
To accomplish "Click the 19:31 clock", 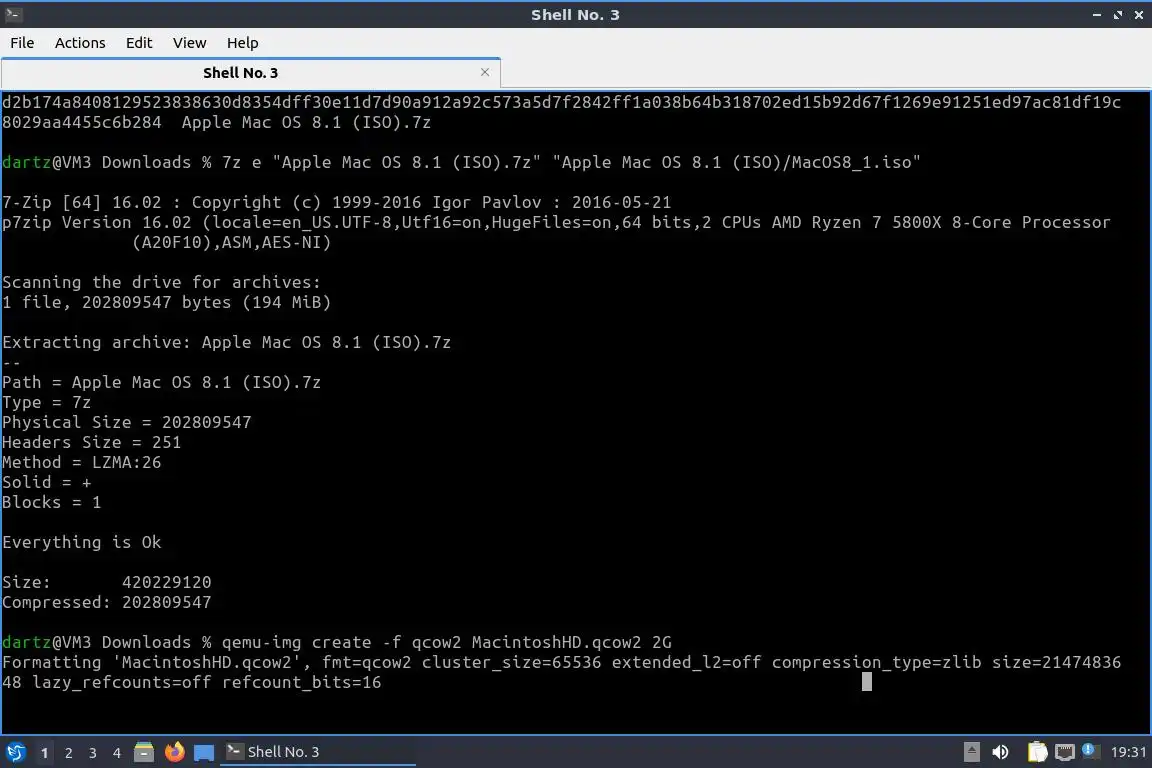I will [1128, 752].
